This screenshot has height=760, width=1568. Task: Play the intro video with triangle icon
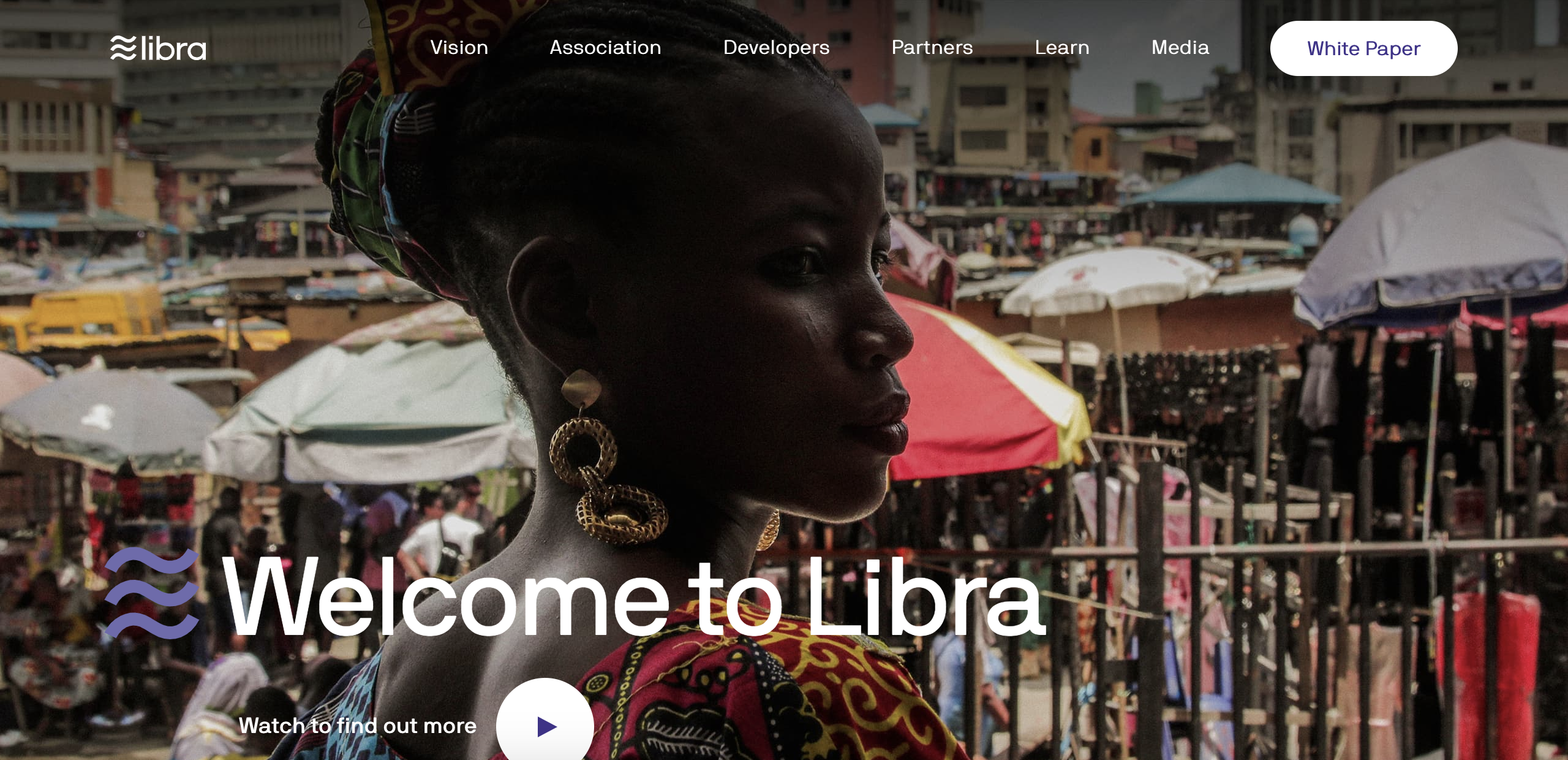546,727
